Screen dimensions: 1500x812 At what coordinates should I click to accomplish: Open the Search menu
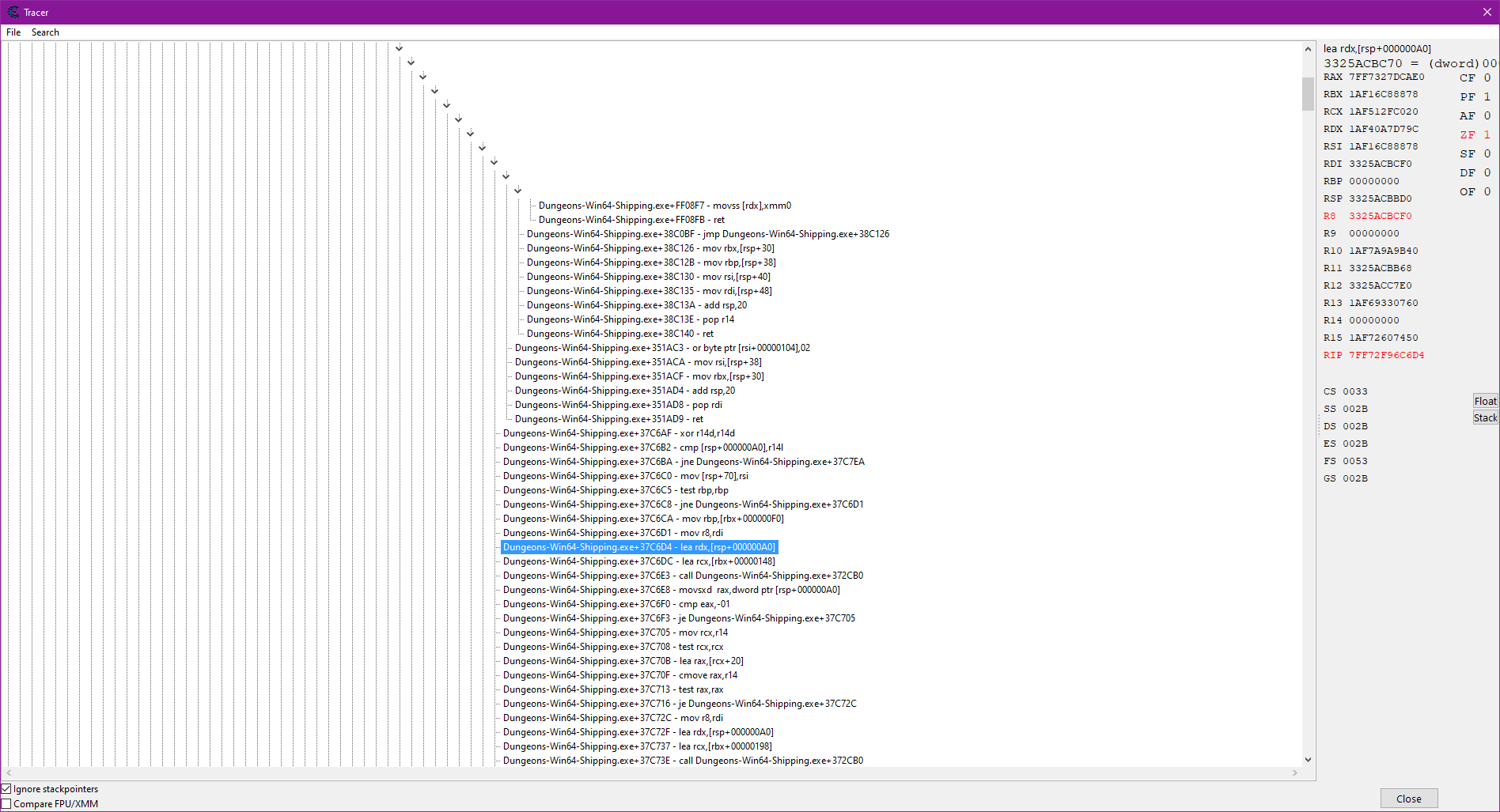45,32
